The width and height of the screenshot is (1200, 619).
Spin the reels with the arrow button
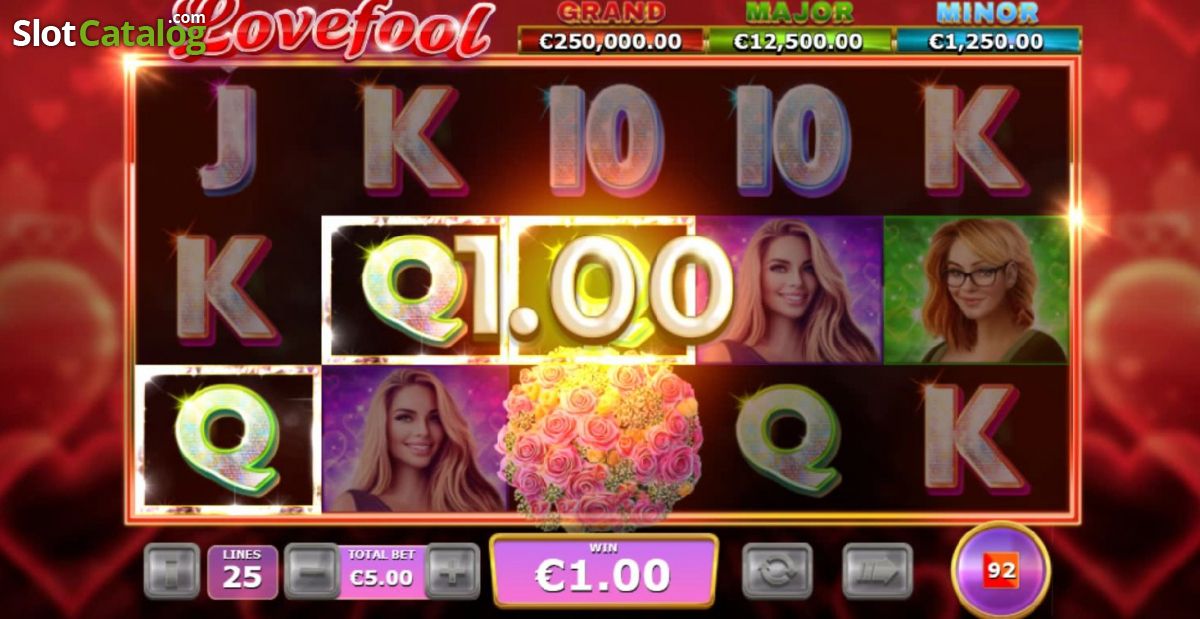click(877, 571)
